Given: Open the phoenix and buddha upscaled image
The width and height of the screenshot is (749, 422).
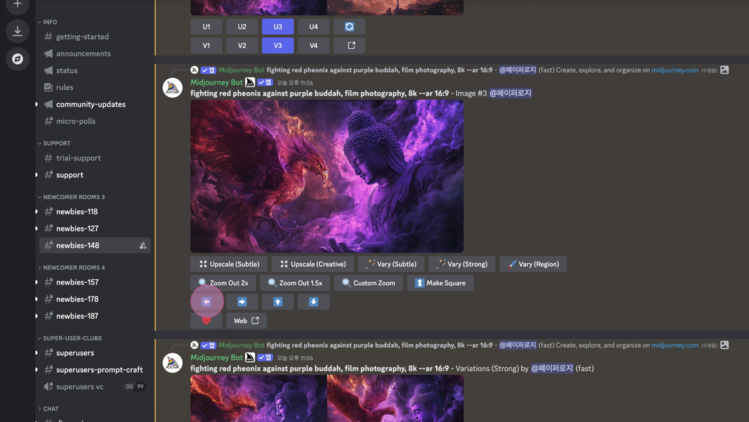Looking at the screenshot, I should (327, 176).
